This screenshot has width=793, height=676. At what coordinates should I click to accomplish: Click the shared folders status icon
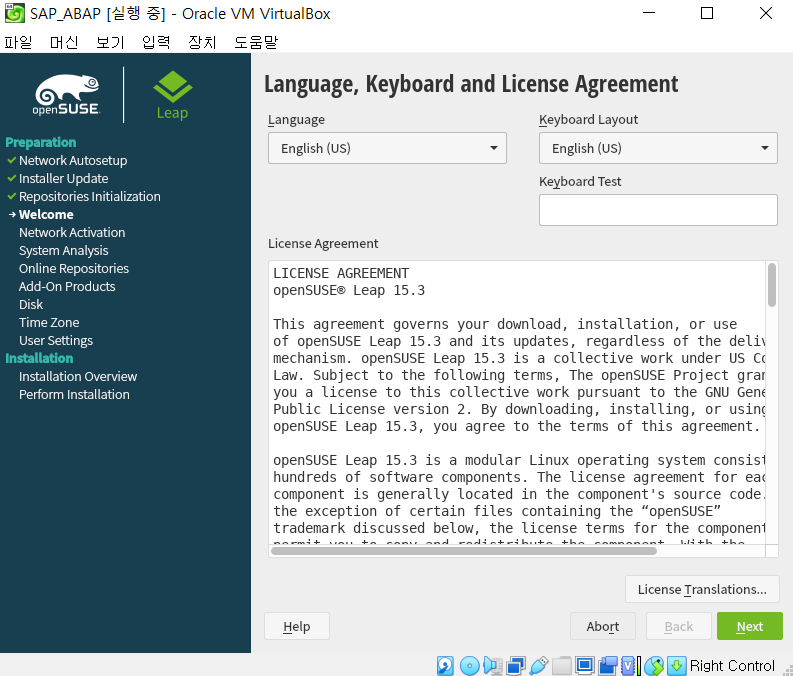tap(562, 665)
